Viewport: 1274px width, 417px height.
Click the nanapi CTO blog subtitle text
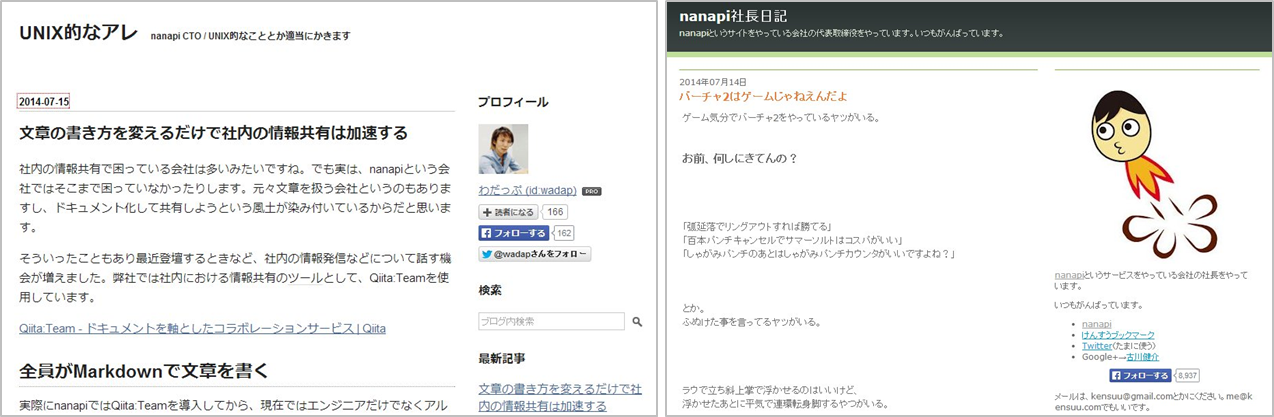coord(250,36)
